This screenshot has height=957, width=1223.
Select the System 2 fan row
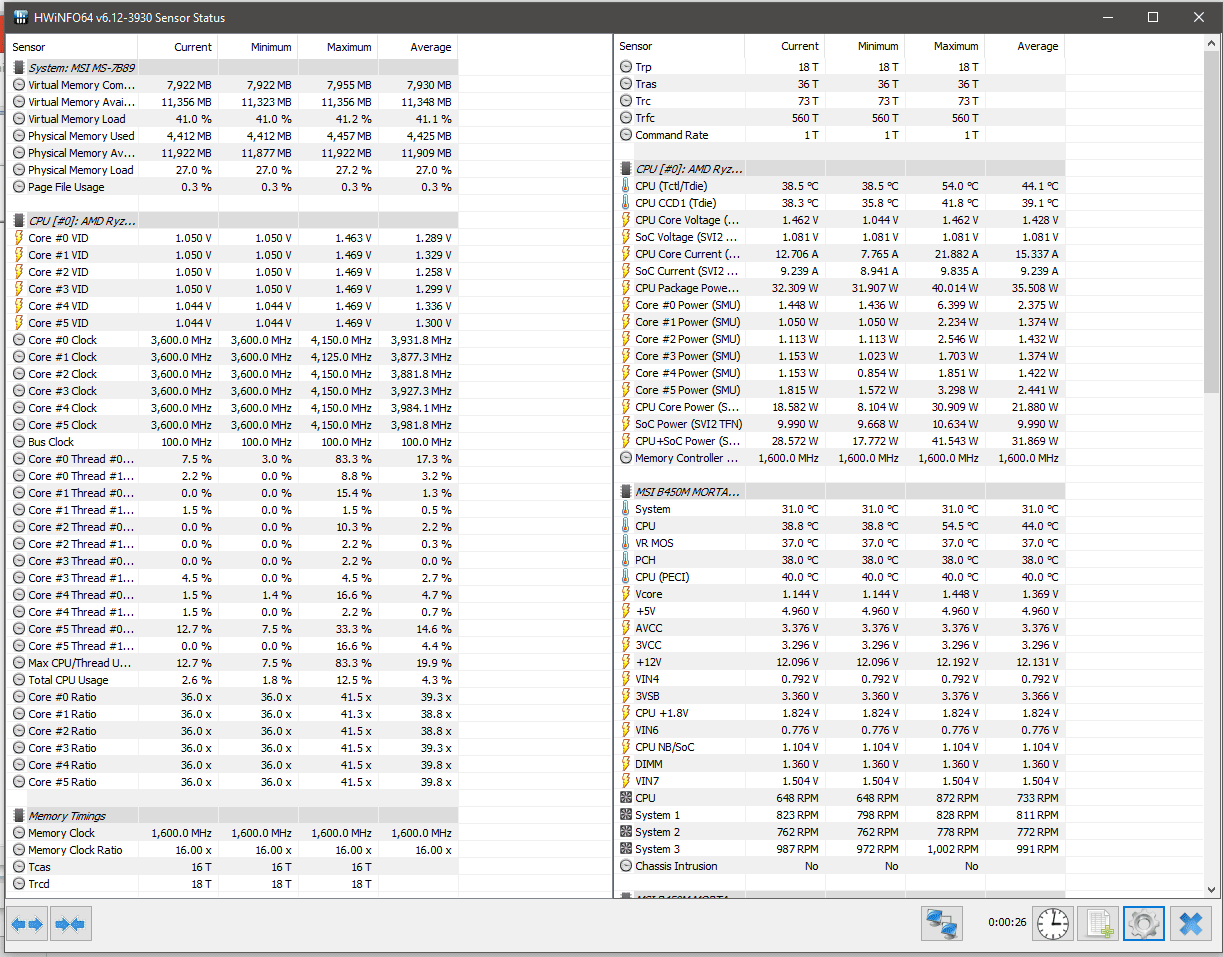coord(841,832)
